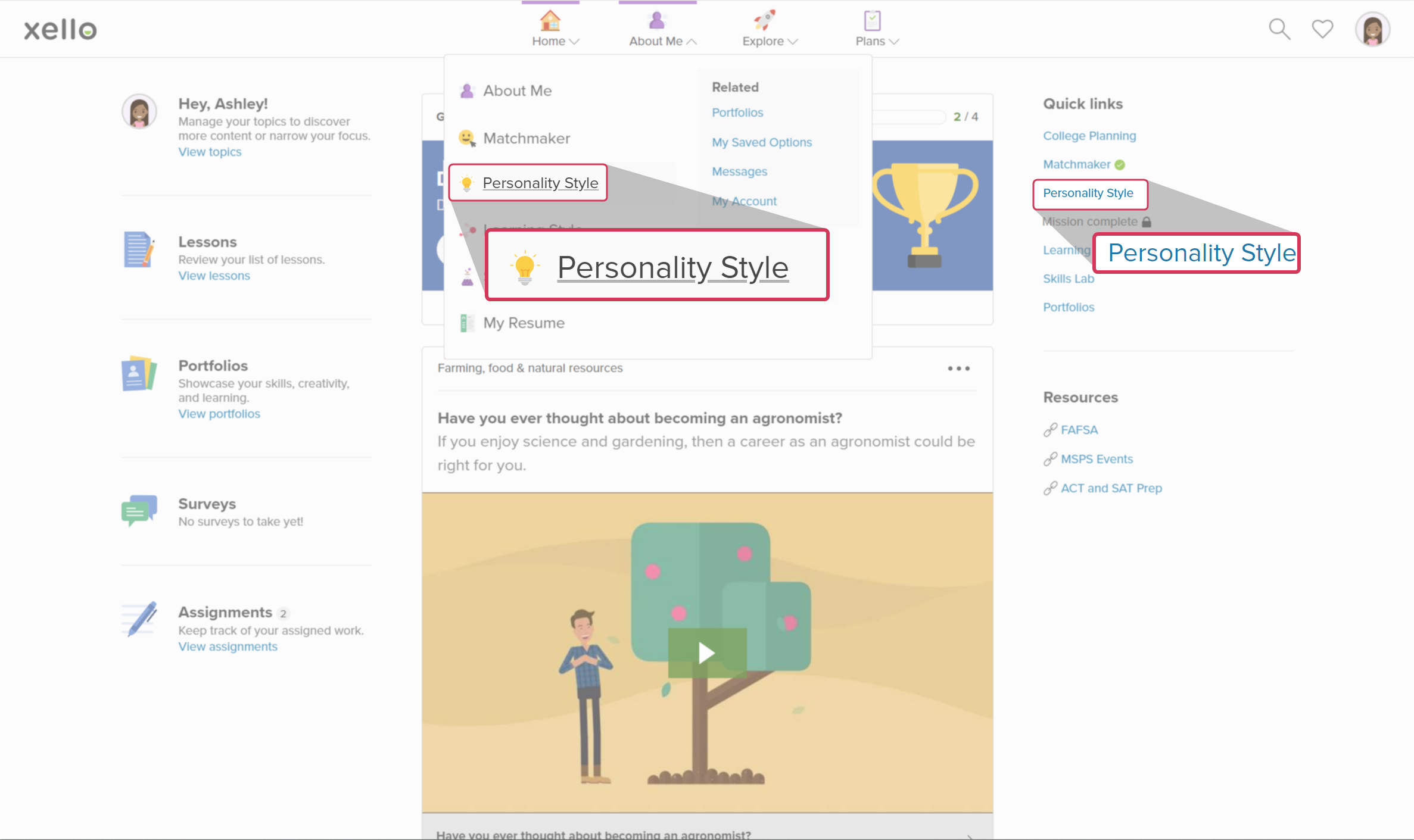Open College Planning quick link
1414x840 pixels.
coord(1089,136)
